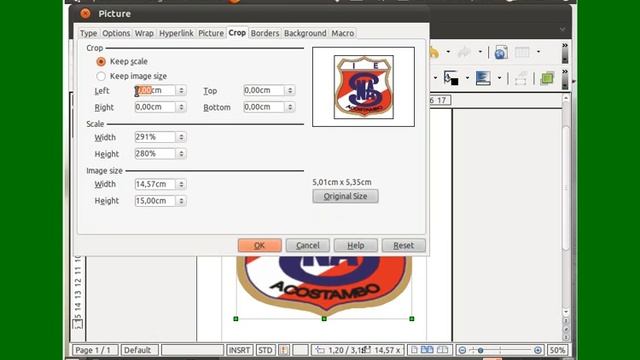Click the Bottom crop value field
This screenshot has width=640, height=360.
pyautogui.click(x=264, y=107)
